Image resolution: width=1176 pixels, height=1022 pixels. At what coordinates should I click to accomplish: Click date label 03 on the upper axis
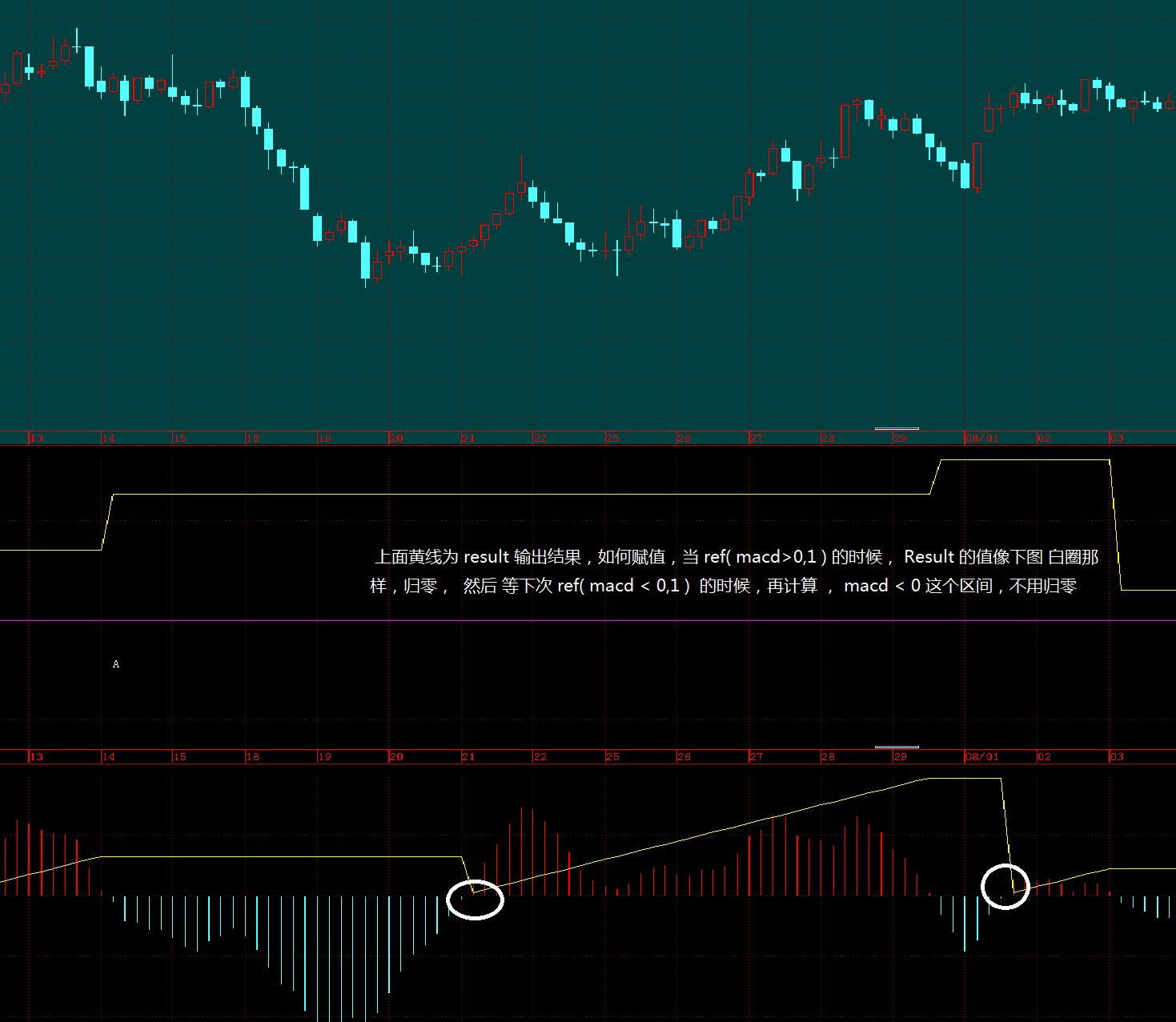(x=1118, y=439)
